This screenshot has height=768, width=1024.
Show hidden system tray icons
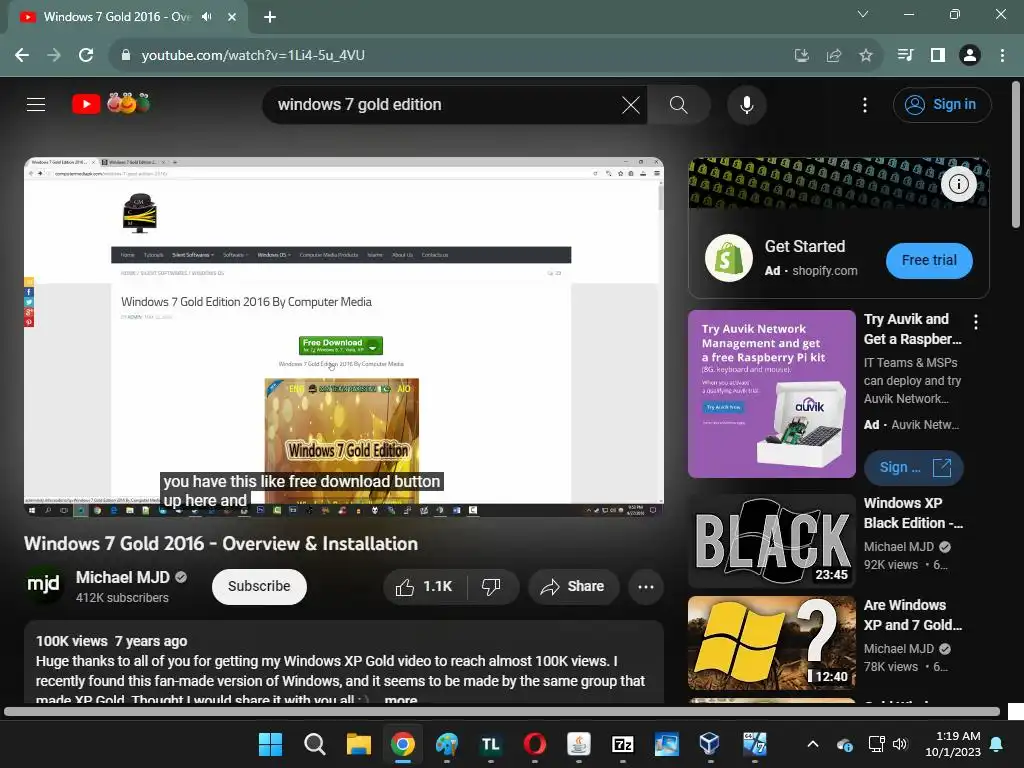[x=812, y=744]
